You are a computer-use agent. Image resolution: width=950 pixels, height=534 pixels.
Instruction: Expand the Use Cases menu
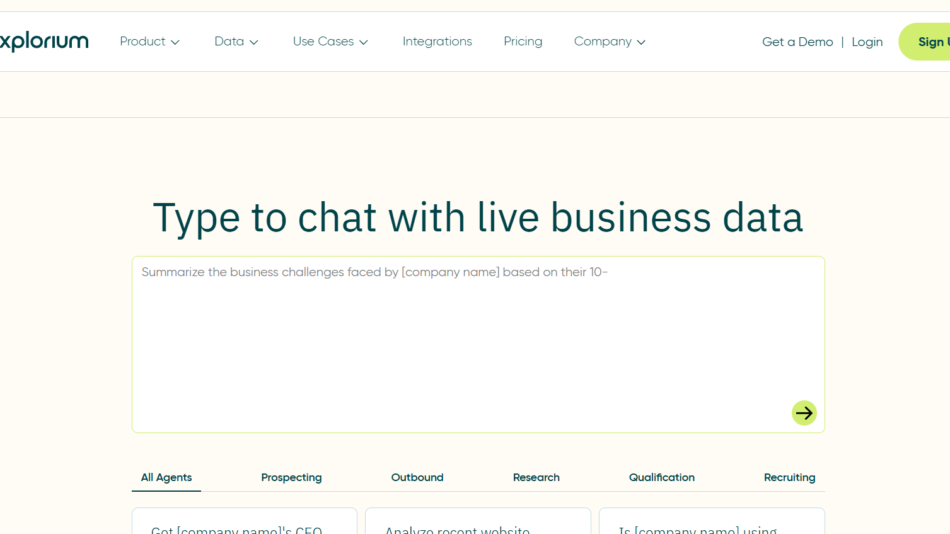pos(330,42)
